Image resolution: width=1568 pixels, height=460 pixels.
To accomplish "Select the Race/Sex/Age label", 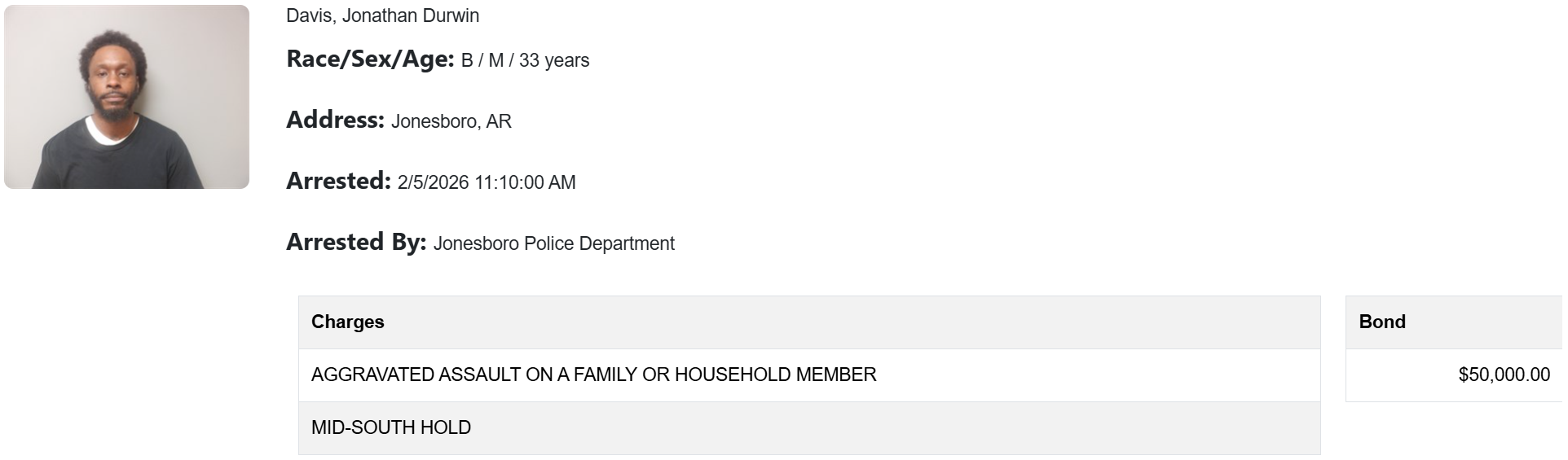I will pyautogui.click(x=369, y=59).
